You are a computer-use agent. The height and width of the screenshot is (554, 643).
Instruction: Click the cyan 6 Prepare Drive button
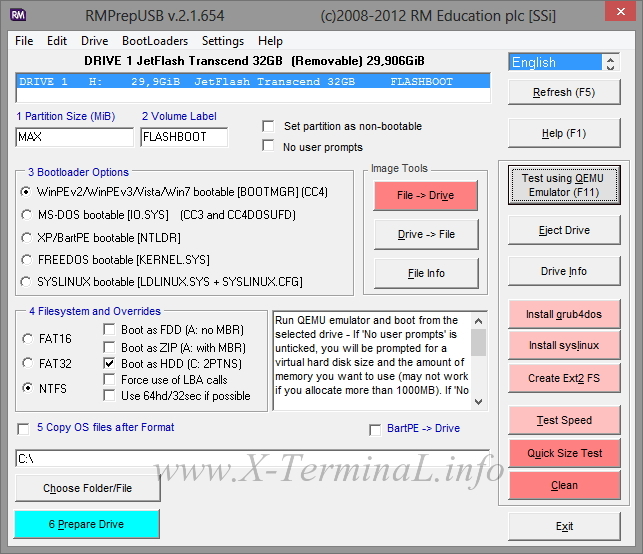pos(87,524)
